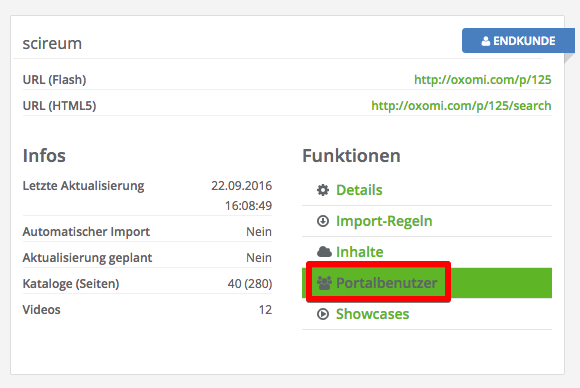Click the Aktualisierung geplant row label
580x388 pixels.
pyautogui.click(x=87, y=258)
